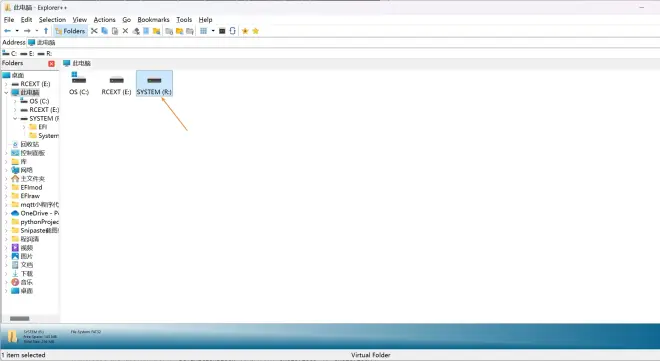
Task: Expand the OS (C:) tree node
Action: tap(15, 101)
